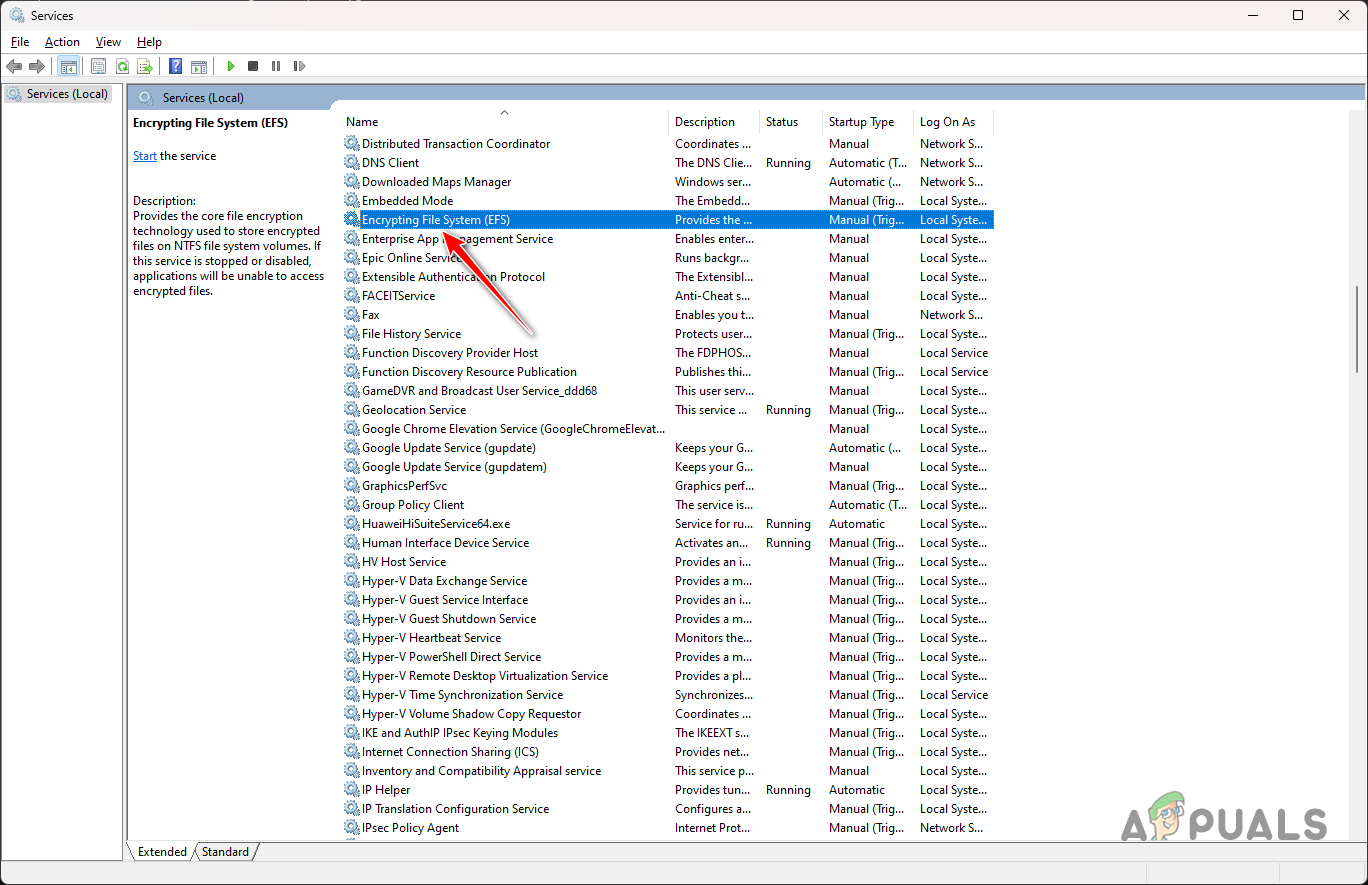The width and height of the screenshot is (1368, 885).
Task: Open the Action menu
Action: pos(62,41)
